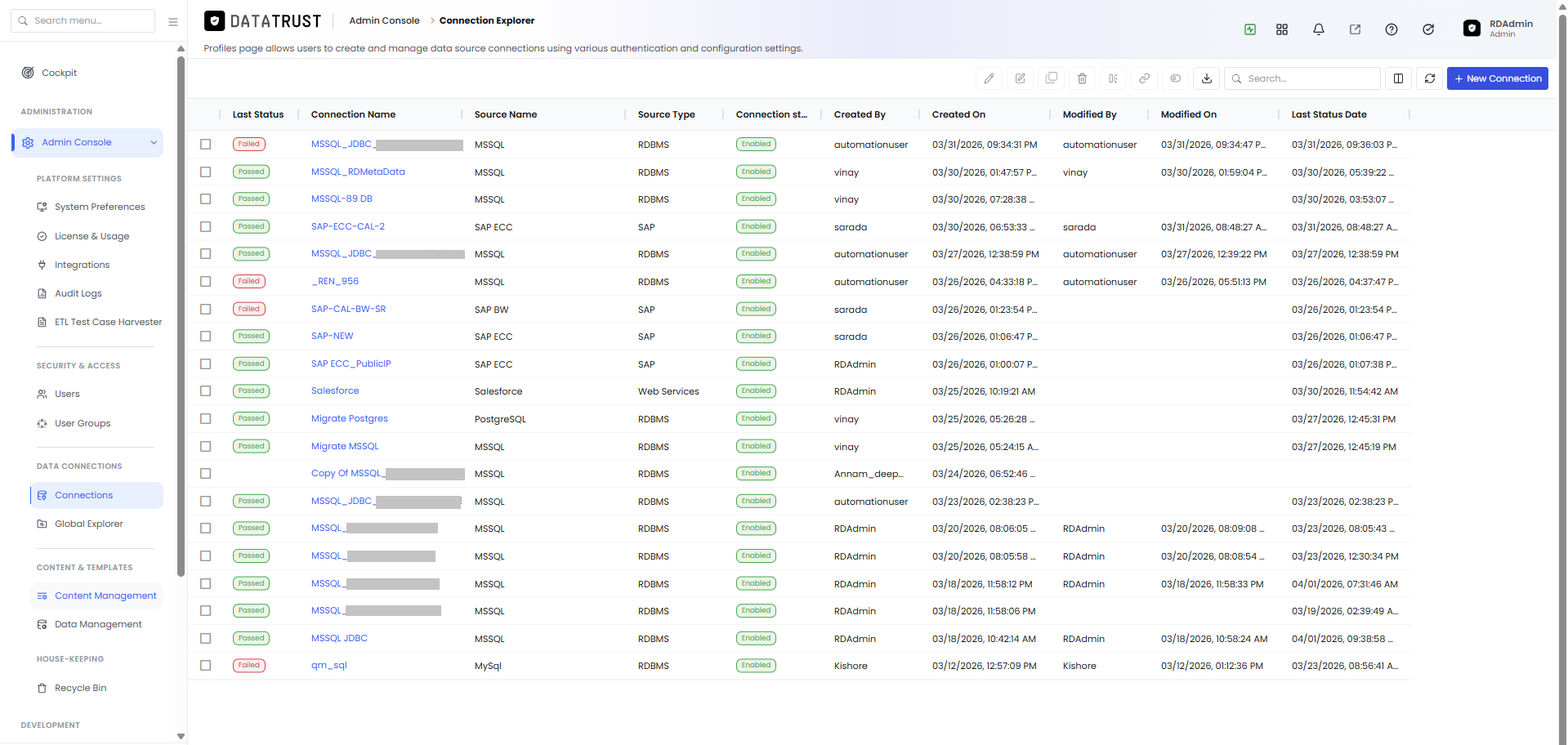Click the Cockpit target icon

pos(28,73)
